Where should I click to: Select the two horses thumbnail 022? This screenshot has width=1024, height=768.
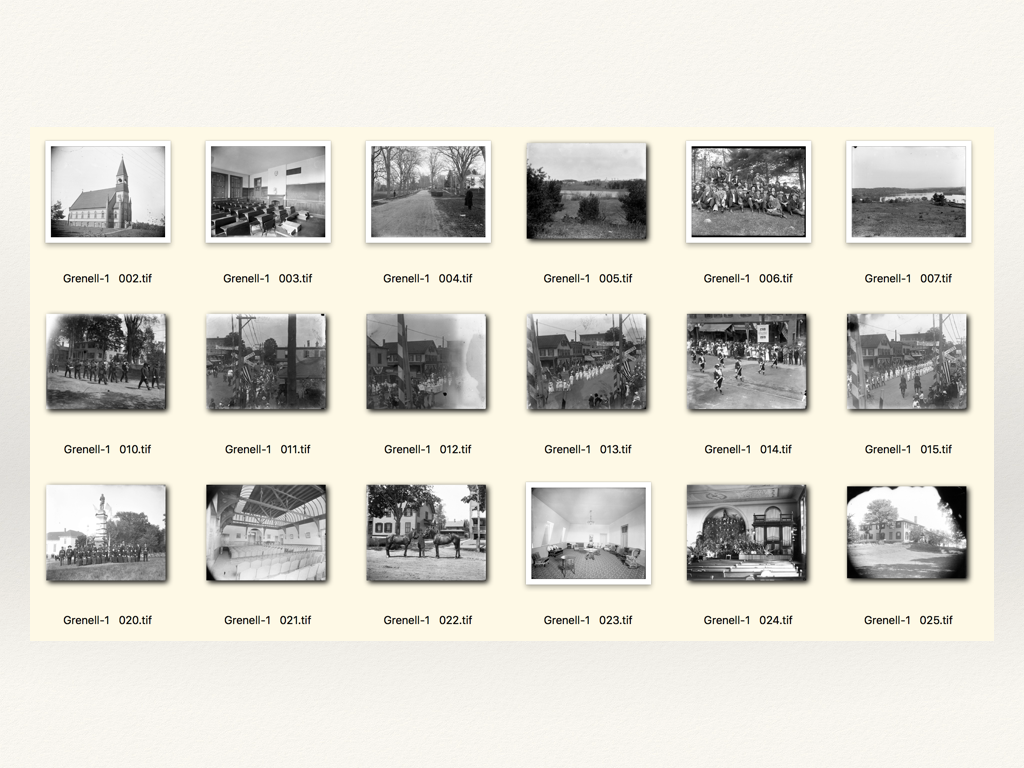pos(426,533)
